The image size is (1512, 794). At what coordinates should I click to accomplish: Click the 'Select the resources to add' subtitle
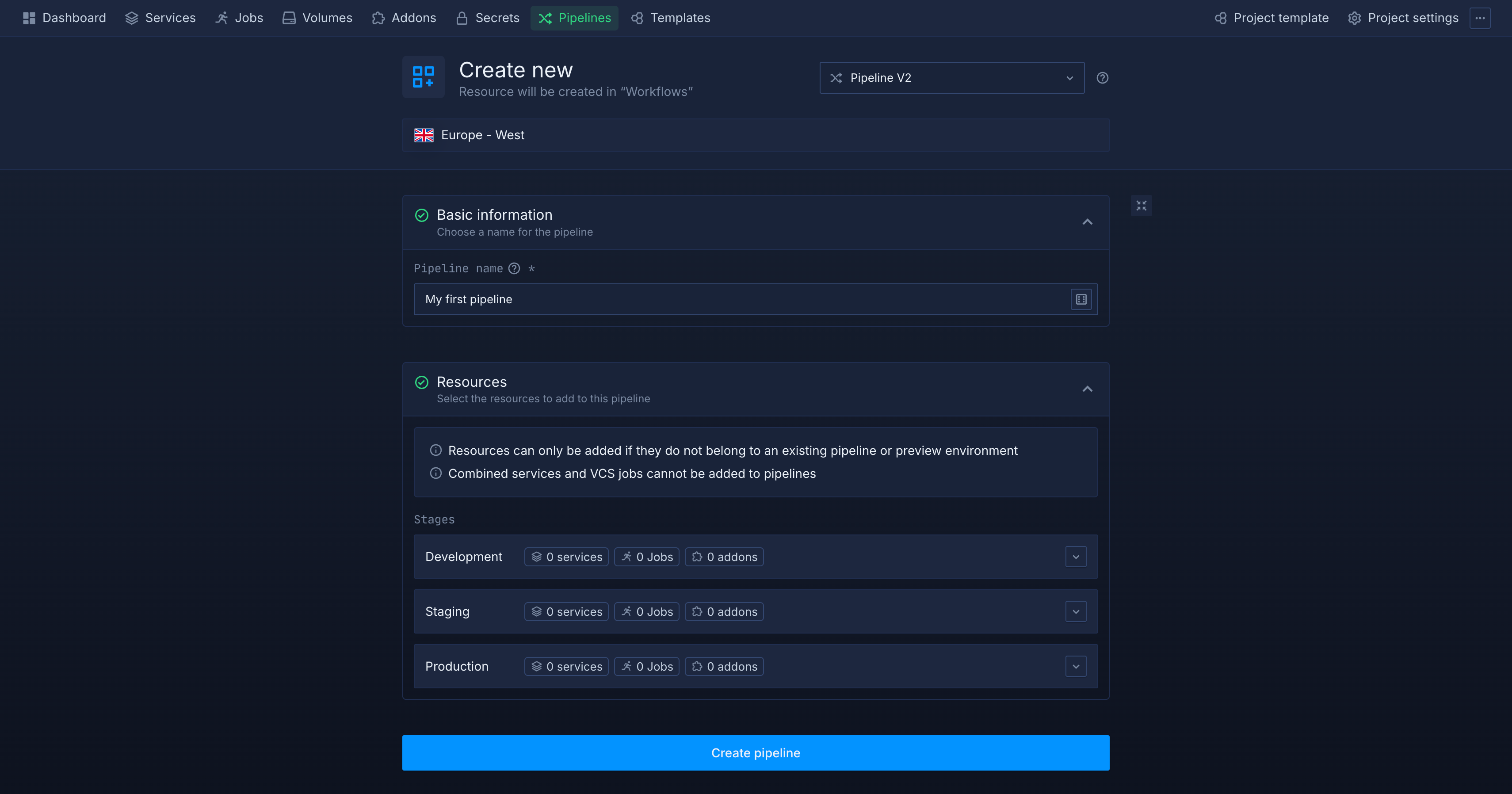543,398
